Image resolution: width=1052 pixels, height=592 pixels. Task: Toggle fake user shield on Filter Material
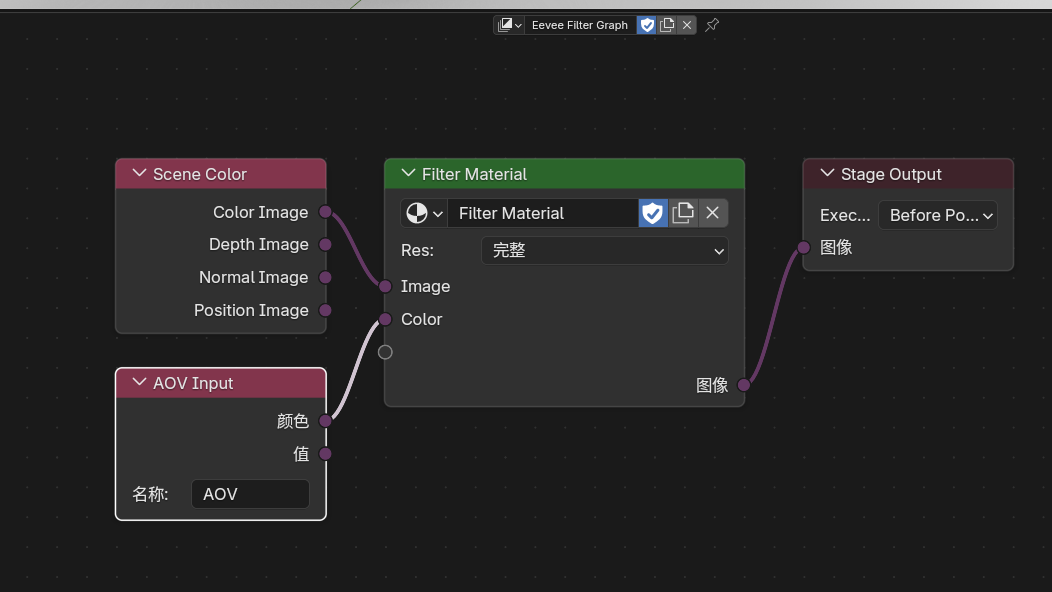pyautogui.click(x=653, y=213)
